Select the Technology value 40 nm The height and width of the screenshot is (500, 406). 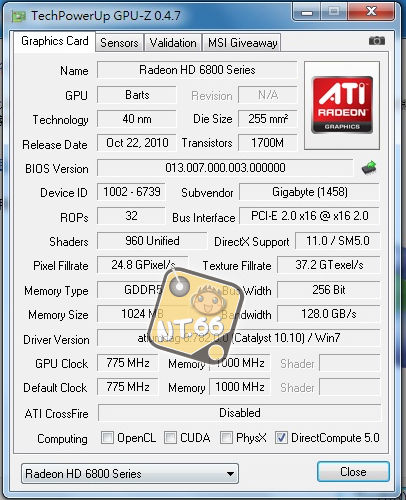(x=137, y=119)
